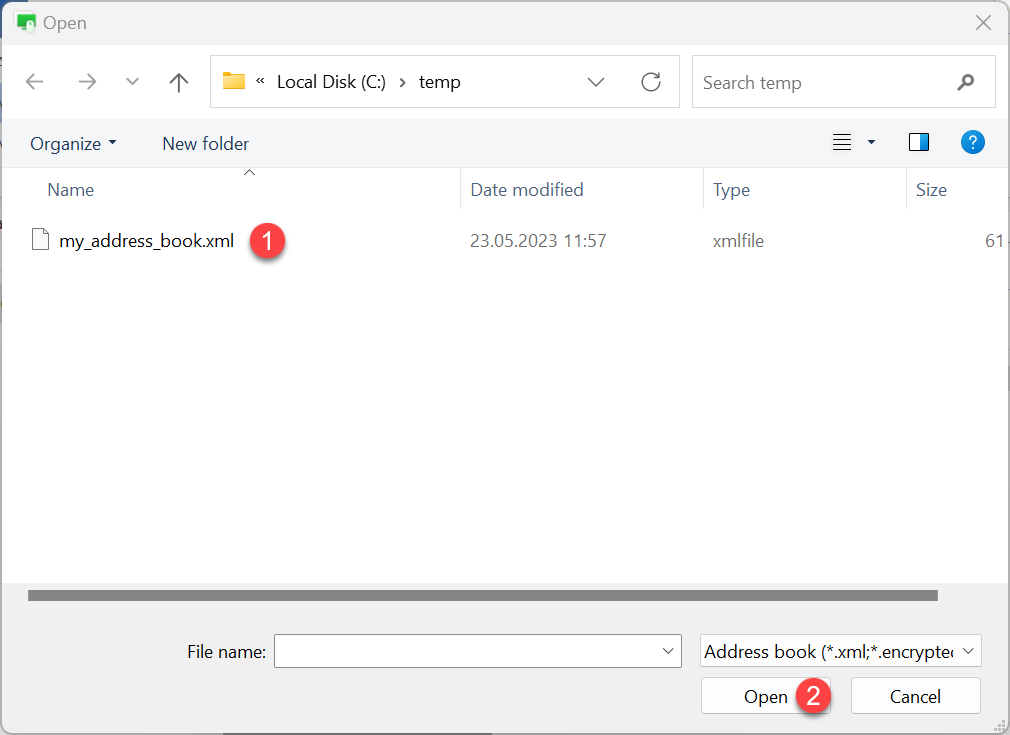Click the Back navigation arrow
Viewport: 1010px width, 735px height.
tap(35, 82)
